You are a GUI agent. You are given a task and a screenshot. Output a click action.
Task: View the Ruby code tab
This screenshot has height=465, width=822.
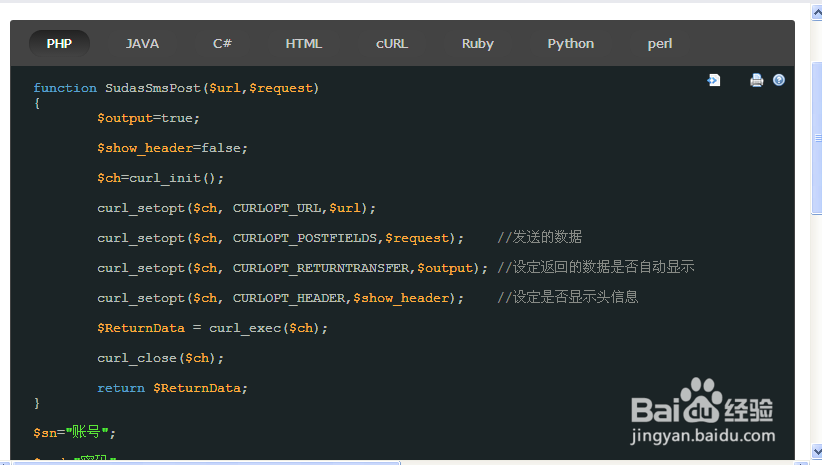(x=478, y=44)
